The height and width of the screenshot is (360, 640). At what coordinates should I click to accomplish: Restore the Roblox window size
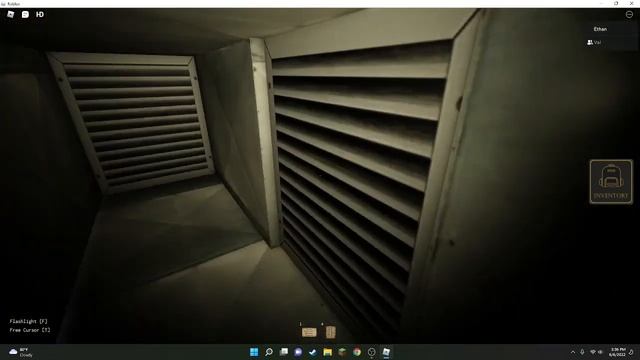[x=616, y=3]
